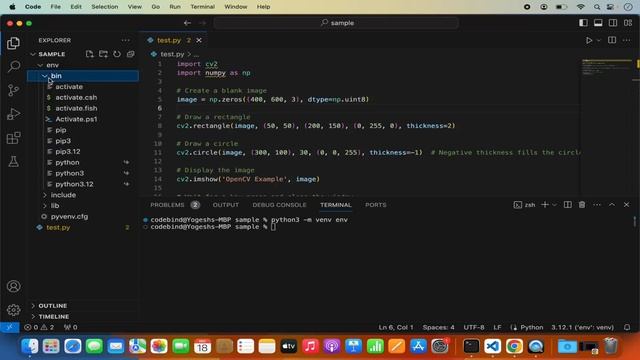The width and height of the screenshot is (640, 360).
Task: Open the Accounts icon
Action: [13, 286]
